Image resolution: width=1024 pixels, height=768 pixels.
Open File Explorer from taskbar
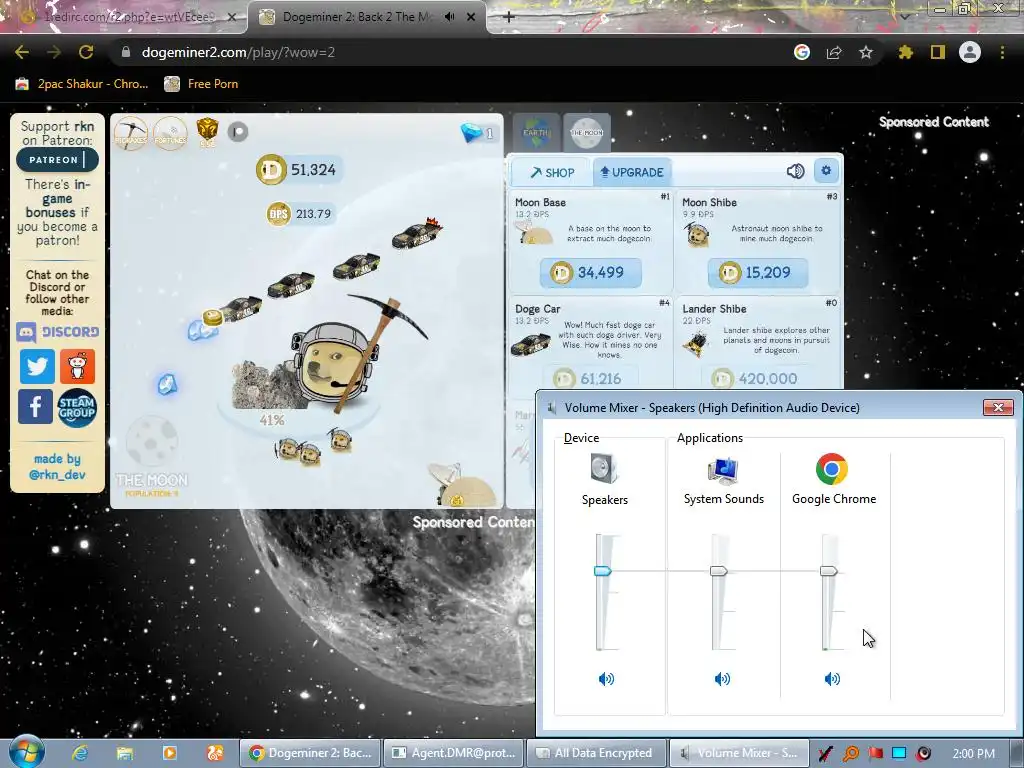(x=125, y=753)
